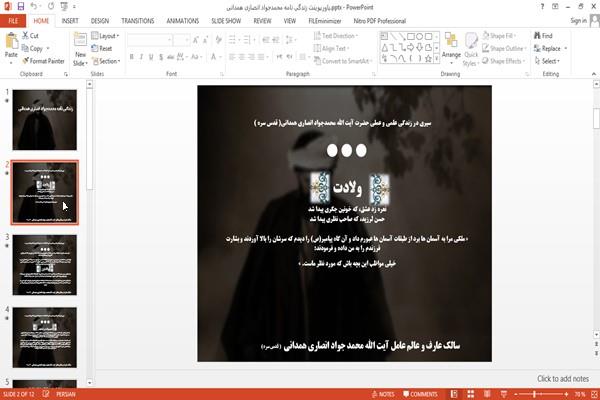Image resolution: width=600 pixels, height=400 pixels.
Task: Click to add notes area
Action: pyautogui.click(x=563, y=379)
